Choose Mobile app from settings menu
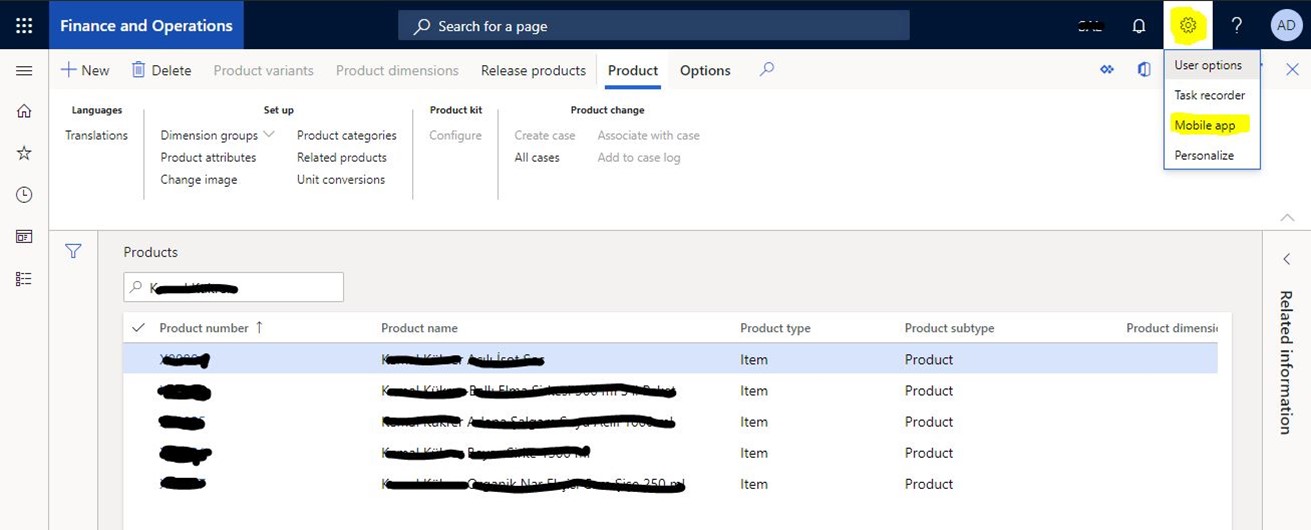Screen dimensions: 1311x530 point(1205,125)
